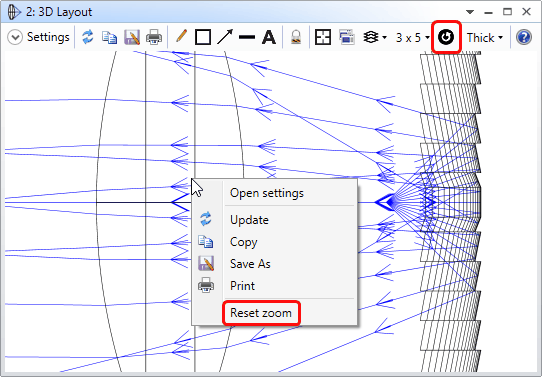
Task: Click the Update icon in context menu
Action: [x=206, y=219]
